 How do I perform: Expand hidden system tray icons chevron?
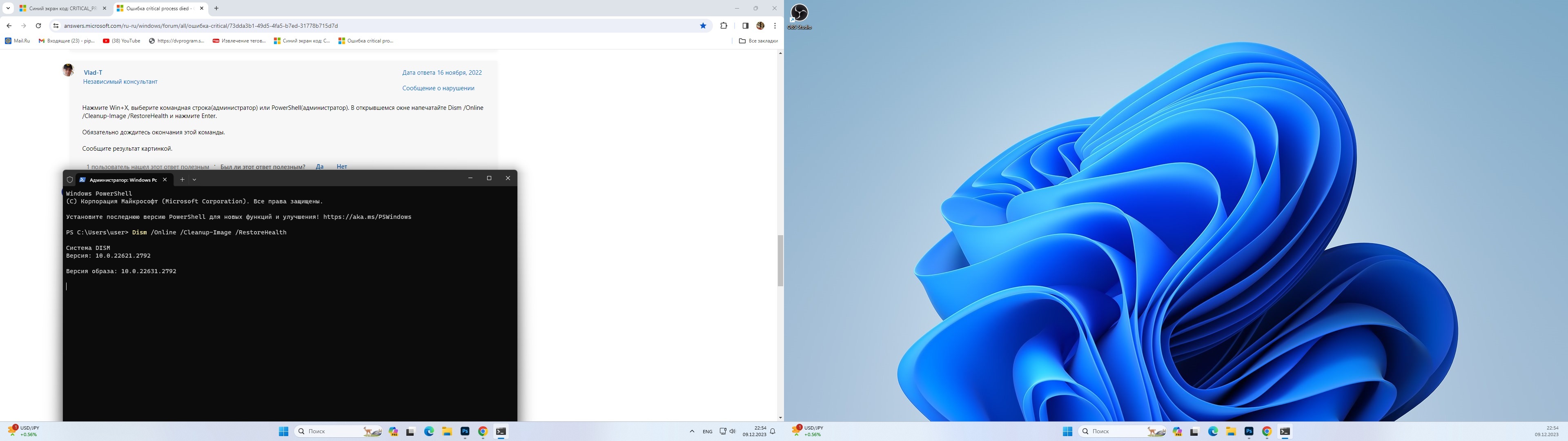click(x=692, y=431)
